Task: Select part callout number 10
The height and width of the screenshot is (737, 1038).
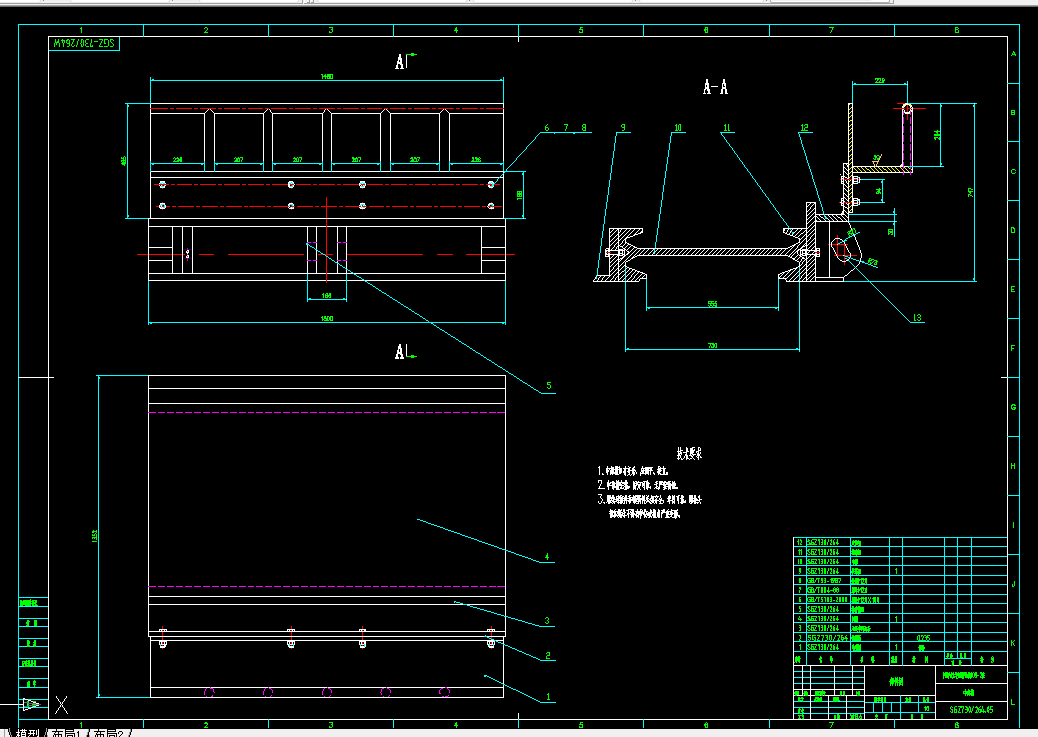Action: click(678, 128)
